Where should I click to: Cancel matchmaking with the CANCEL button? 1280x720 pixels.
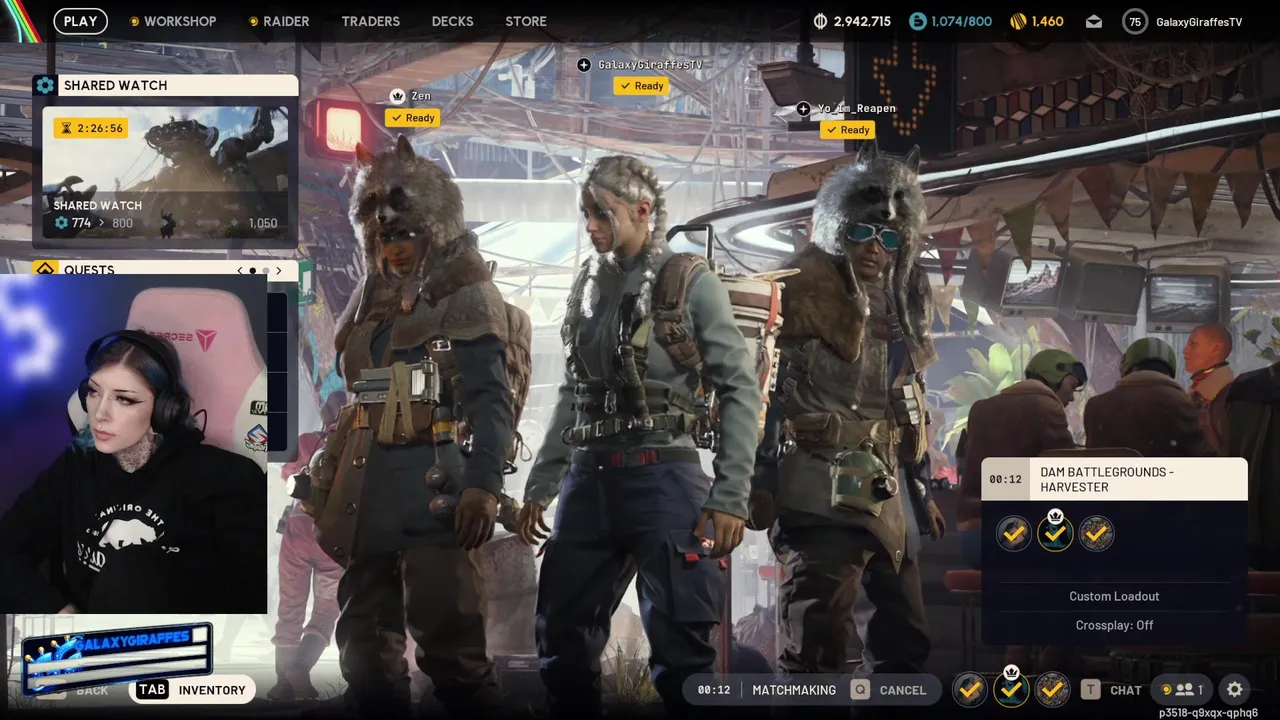tap(903, 690)
